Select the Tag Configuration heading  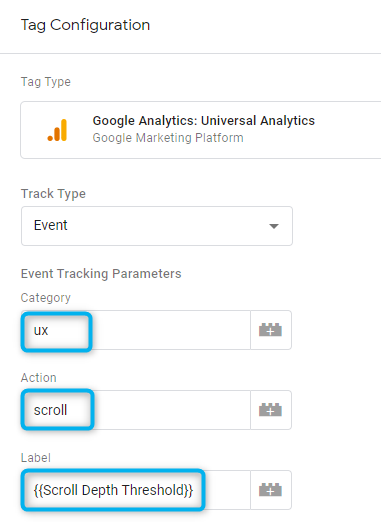coord(85,25)
